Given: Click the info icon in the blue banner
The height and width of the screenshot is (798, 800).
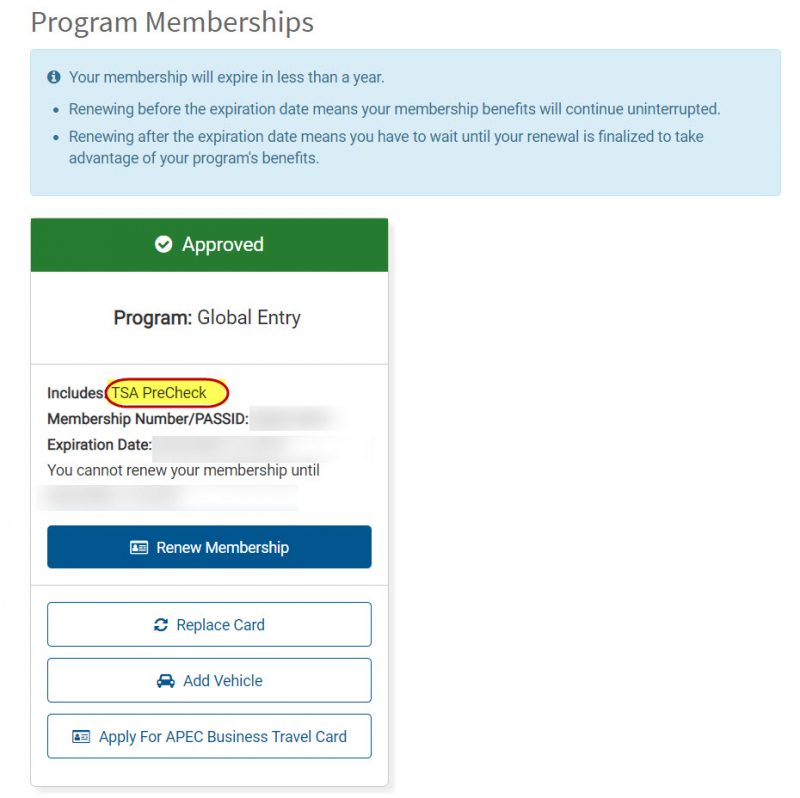Looking at the screenshot, I should pyautogui.click(x=52, y=76).
